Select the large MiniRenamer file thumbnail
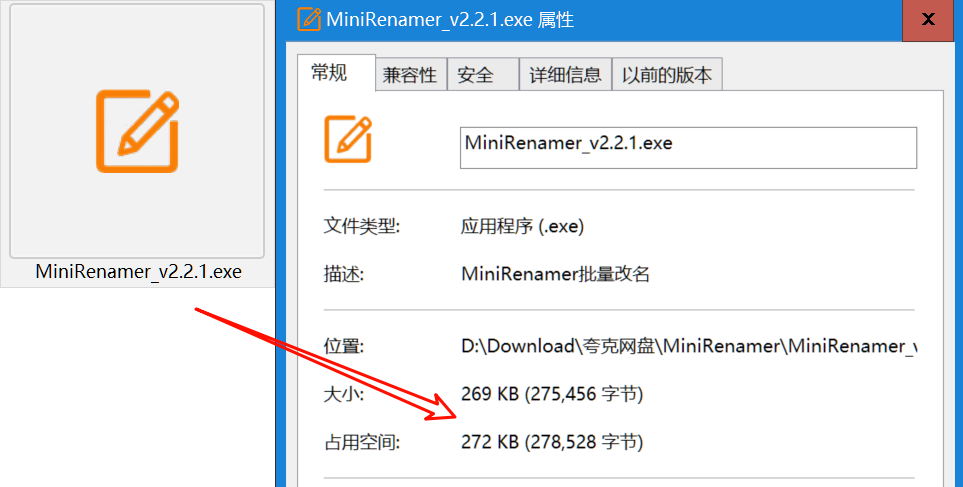 137,131
